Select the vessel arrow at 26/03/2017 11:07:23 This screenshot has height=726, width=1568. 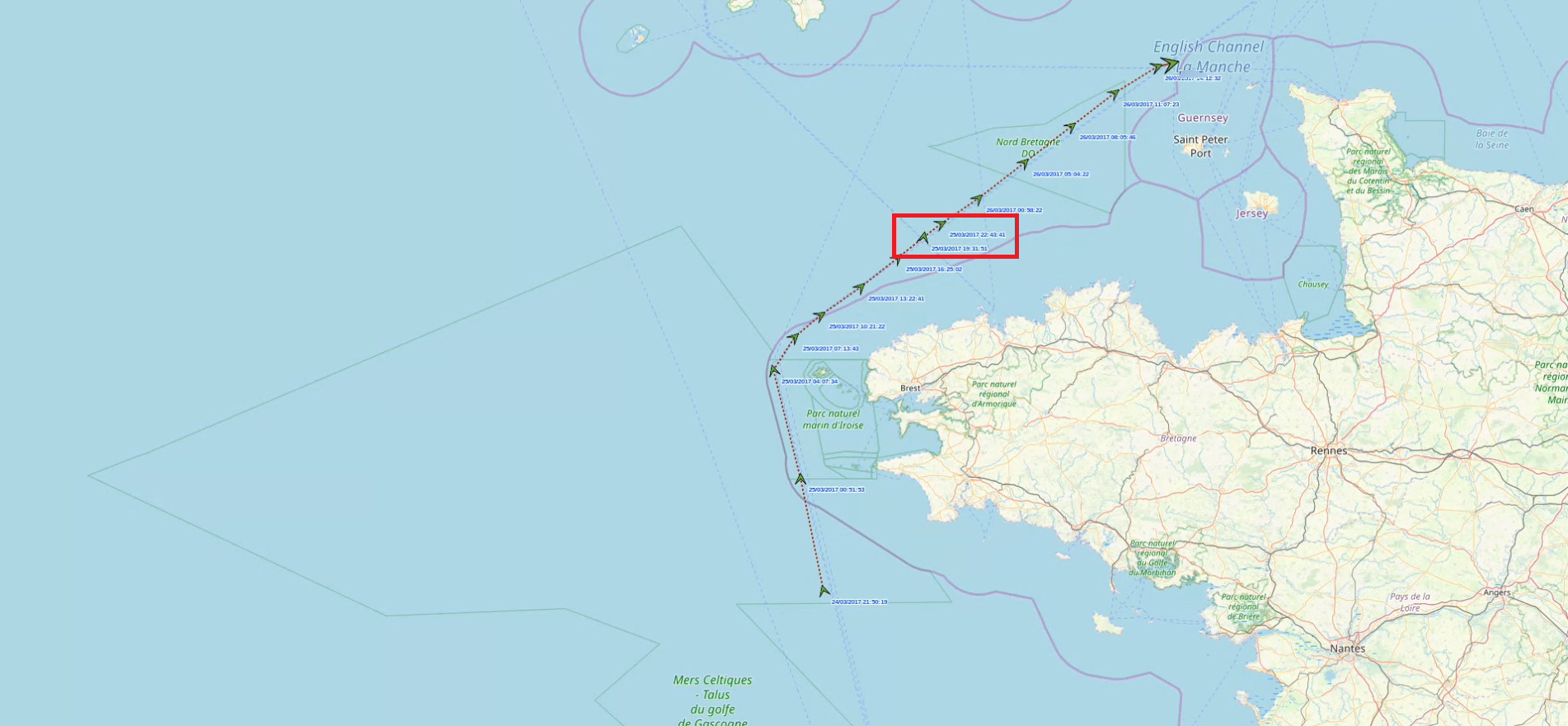[x=1114, y=94]
